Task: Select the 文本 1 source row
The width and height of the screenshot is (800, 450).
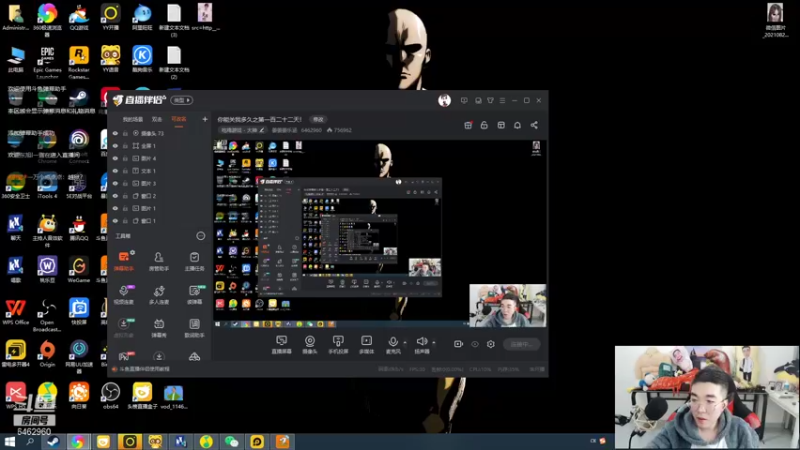Action: pos(159,171)
